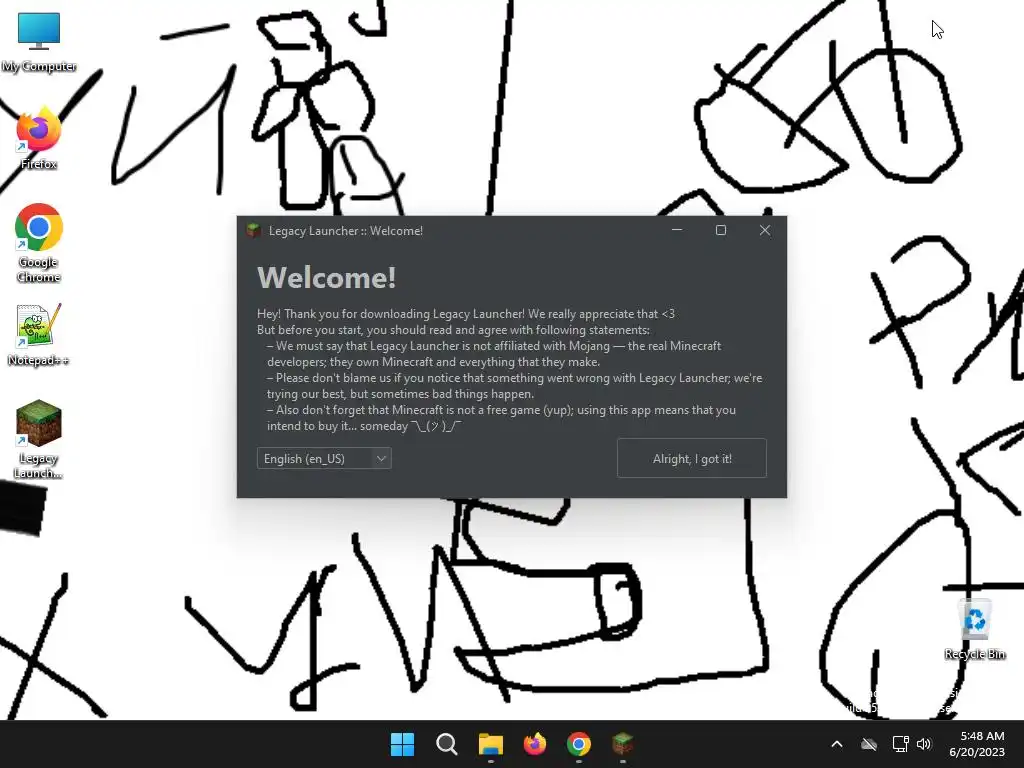Click the Alright, I got it! button
This screenshot has height=768, width=1024.
pyautogui.click(x=692, y=458)
